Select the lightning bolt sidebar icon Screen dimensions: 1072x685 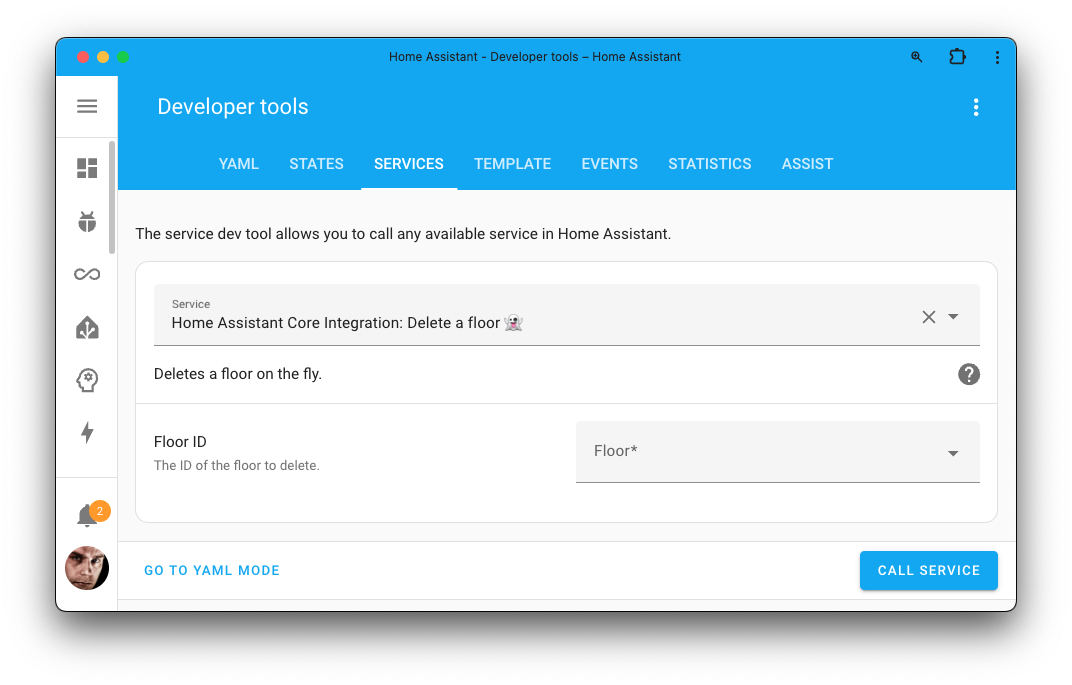87,433
